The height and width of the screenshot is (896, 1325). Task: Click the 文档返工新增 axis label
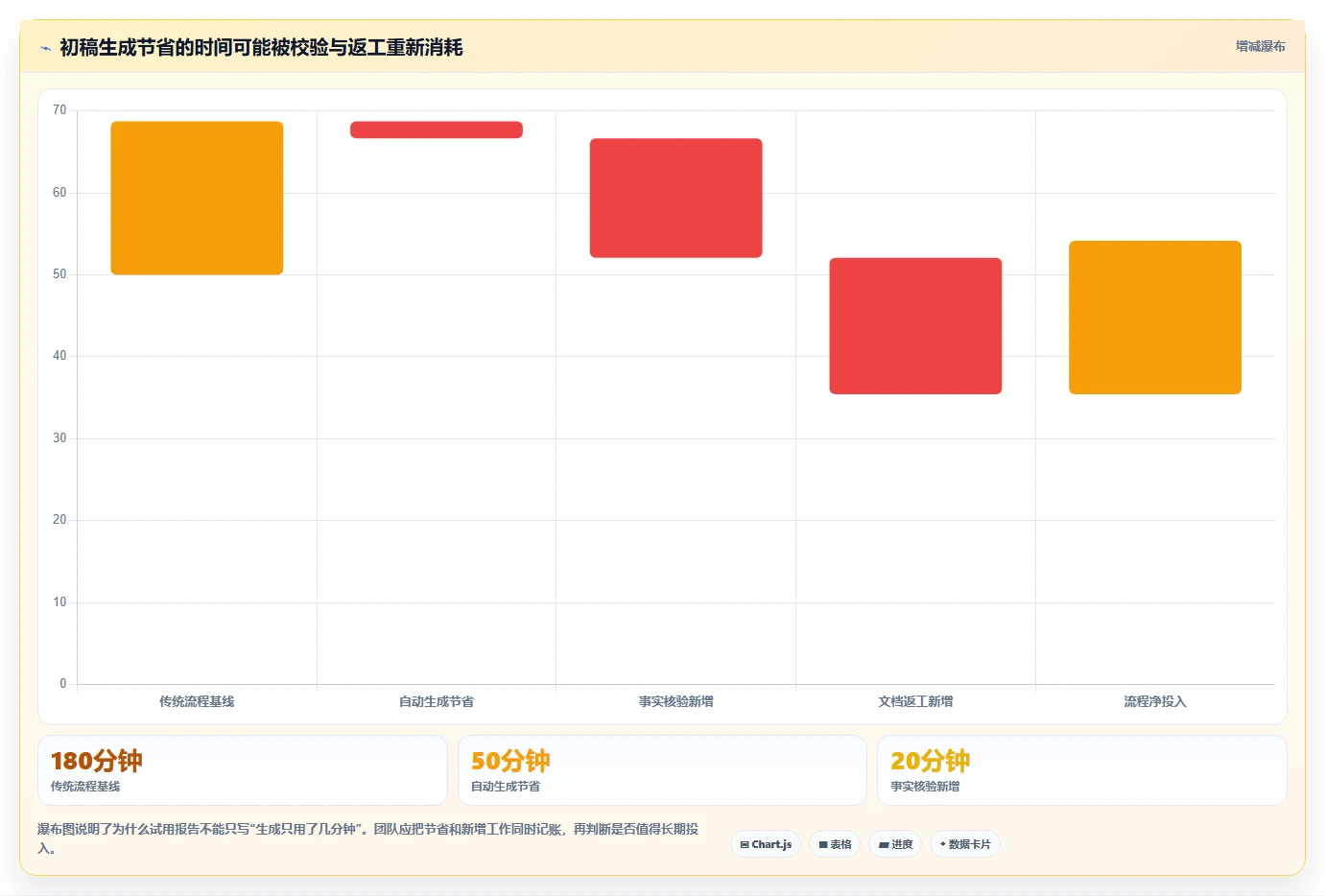click(915, 701)
